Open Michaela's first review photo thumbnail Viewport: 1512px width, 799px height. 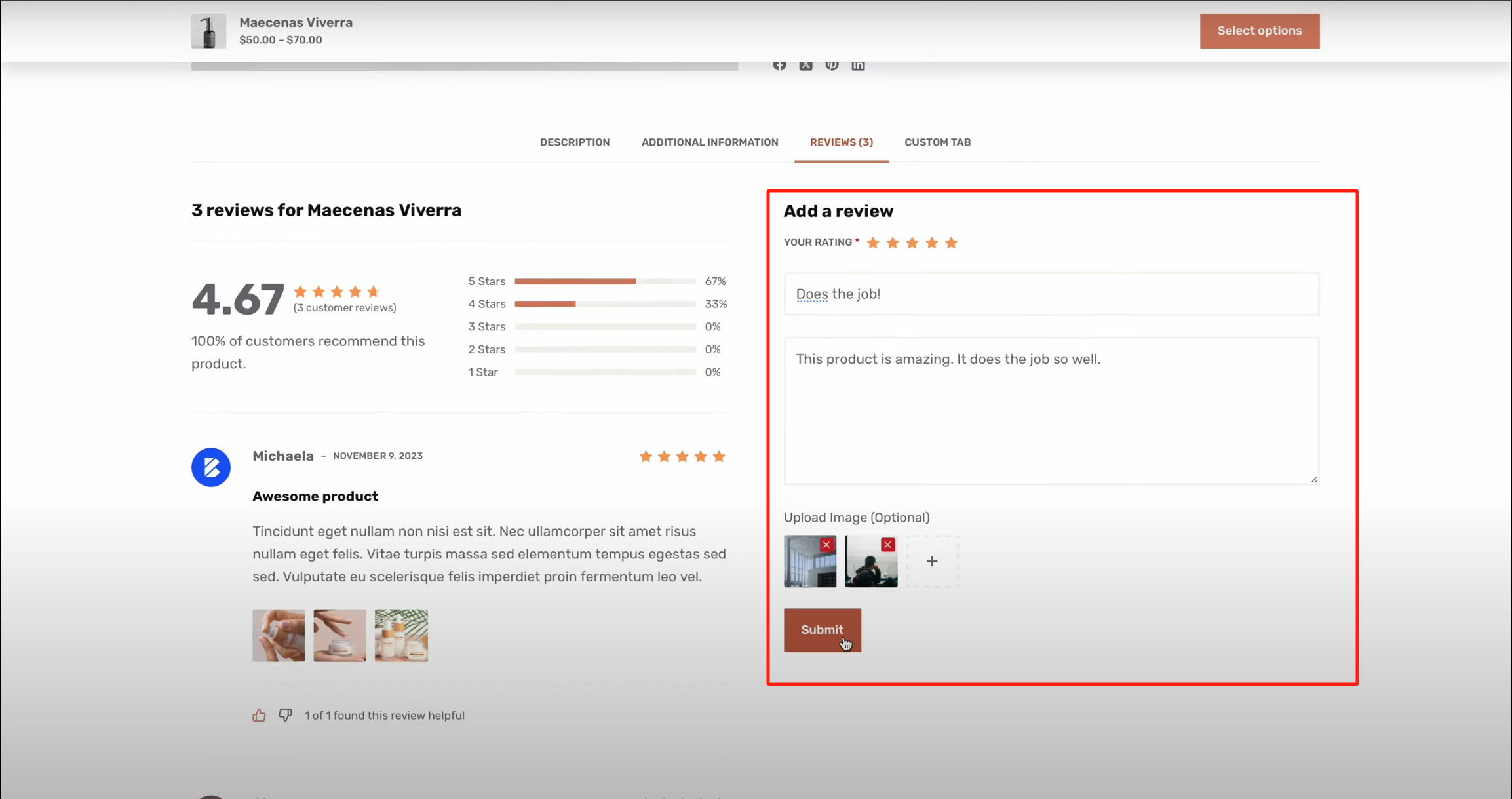279,635
